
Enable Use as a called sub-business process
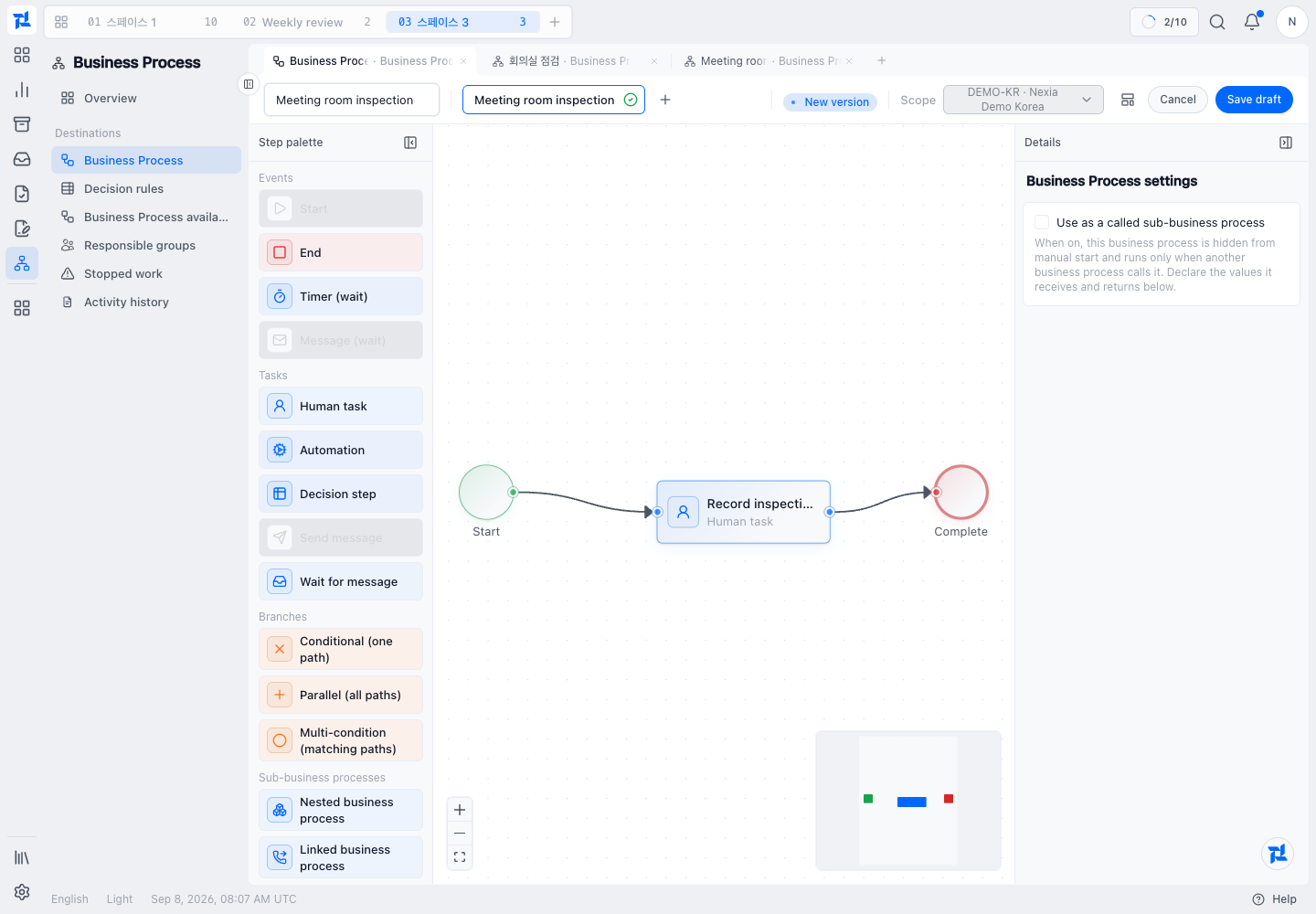1042,222
